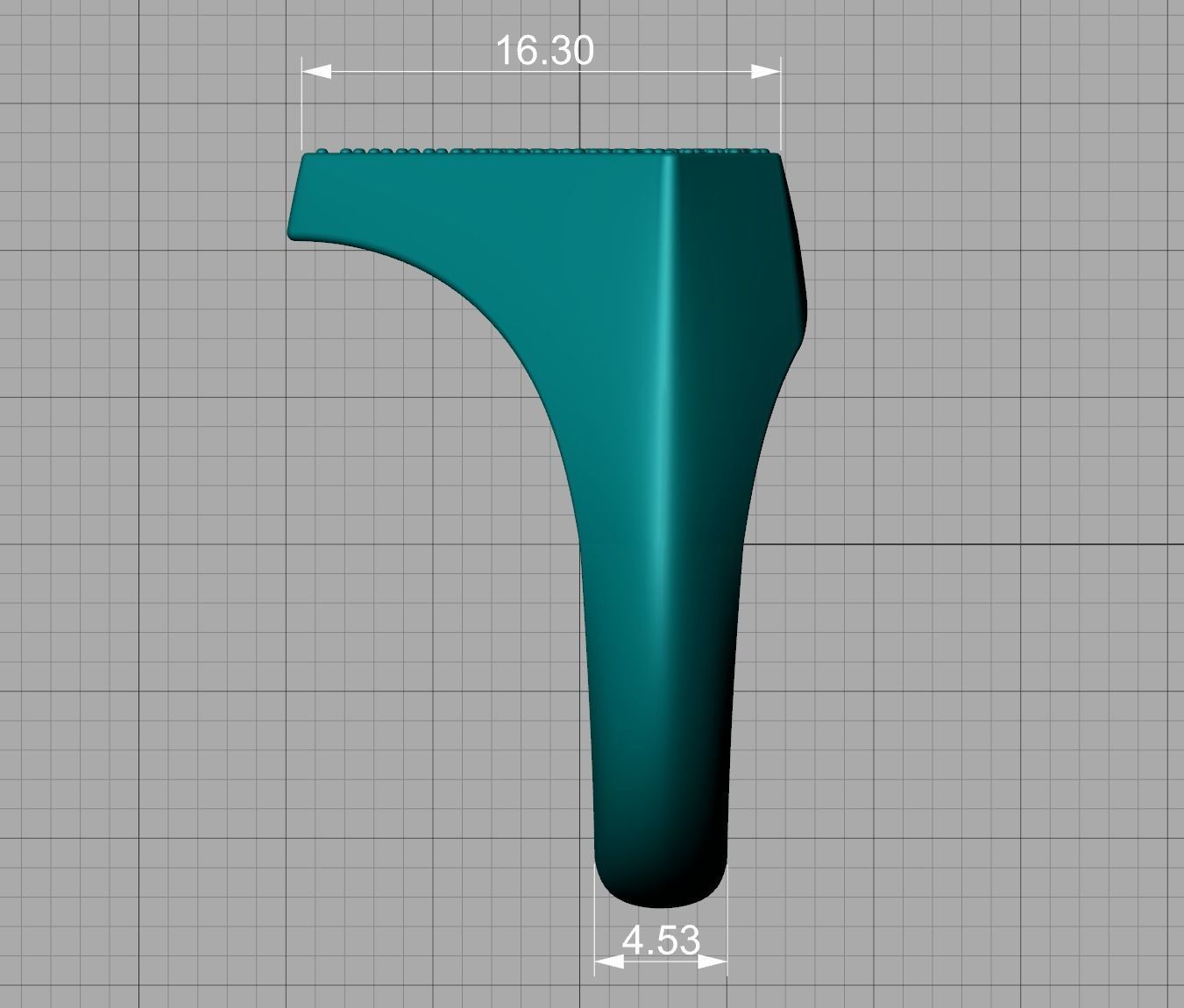Select the 4.53 base dimension text
The width and height of the screenshot is (1184, 1008).
661,941
